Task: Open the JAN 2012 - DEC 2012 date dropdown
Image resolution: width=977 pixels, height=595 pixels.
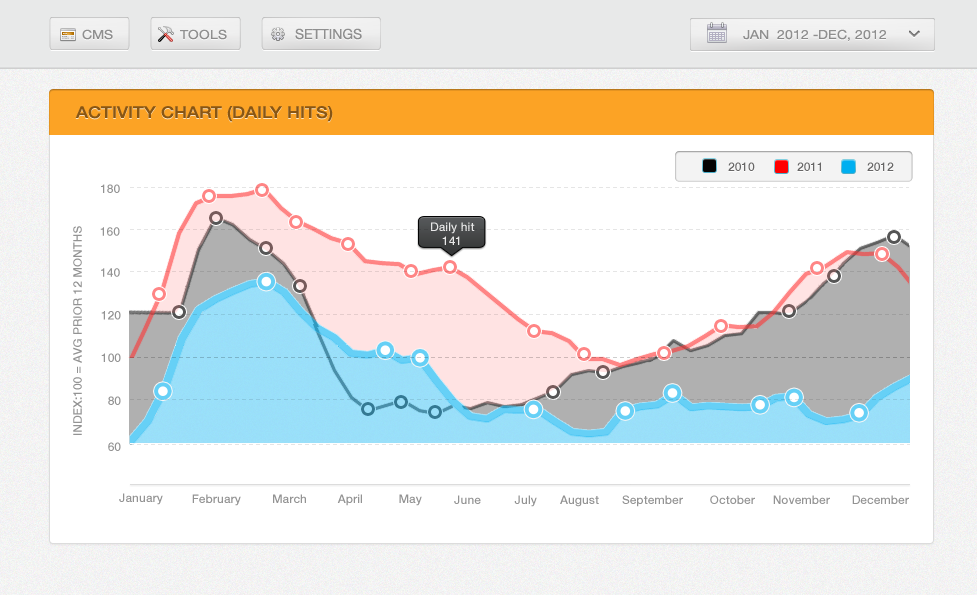Action: pyautogui.click(x=812, y=33)
